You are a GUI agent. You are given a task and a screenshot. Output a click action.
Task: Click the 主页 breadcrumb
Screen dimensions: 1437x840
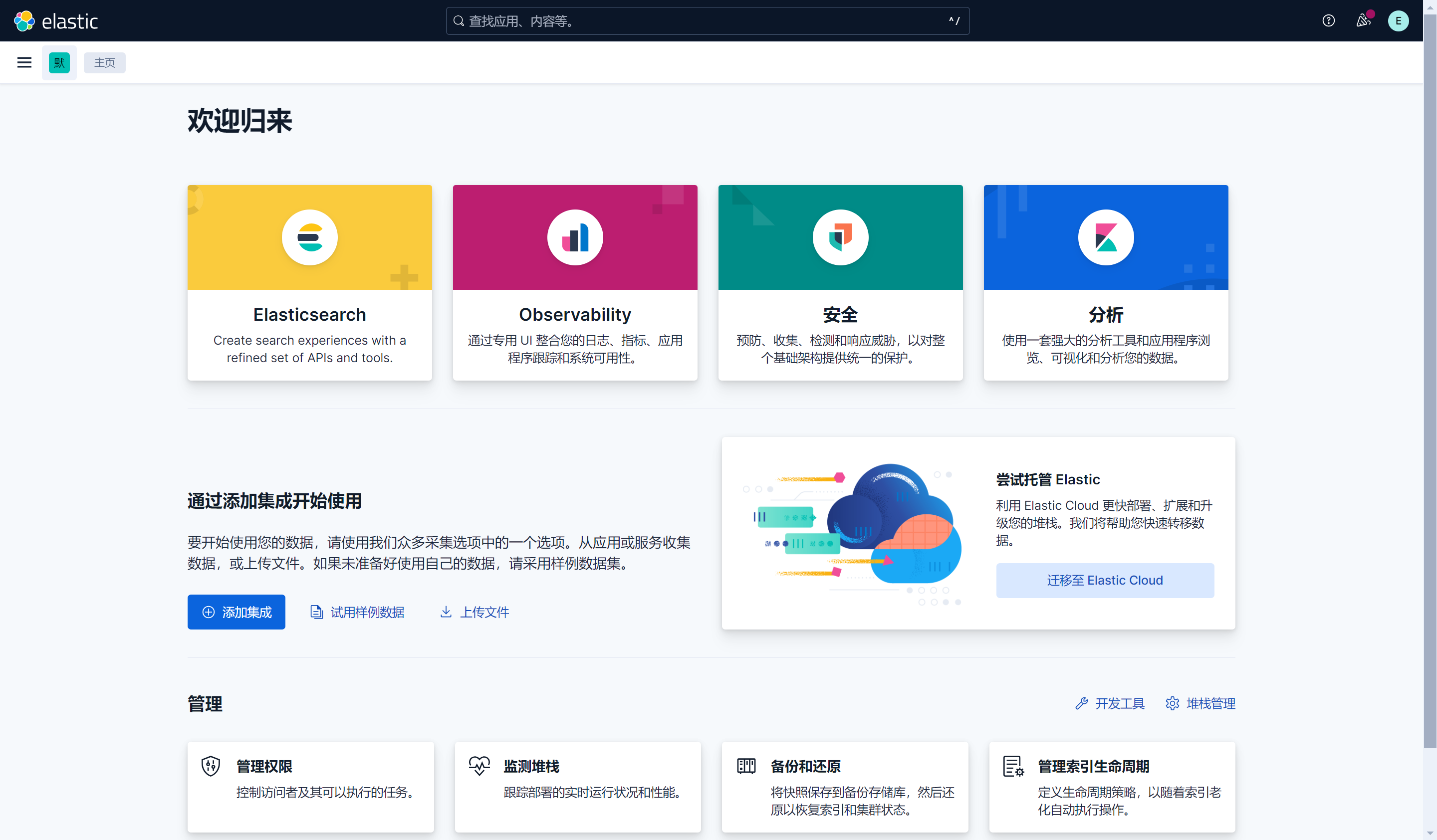coord(104,63)
